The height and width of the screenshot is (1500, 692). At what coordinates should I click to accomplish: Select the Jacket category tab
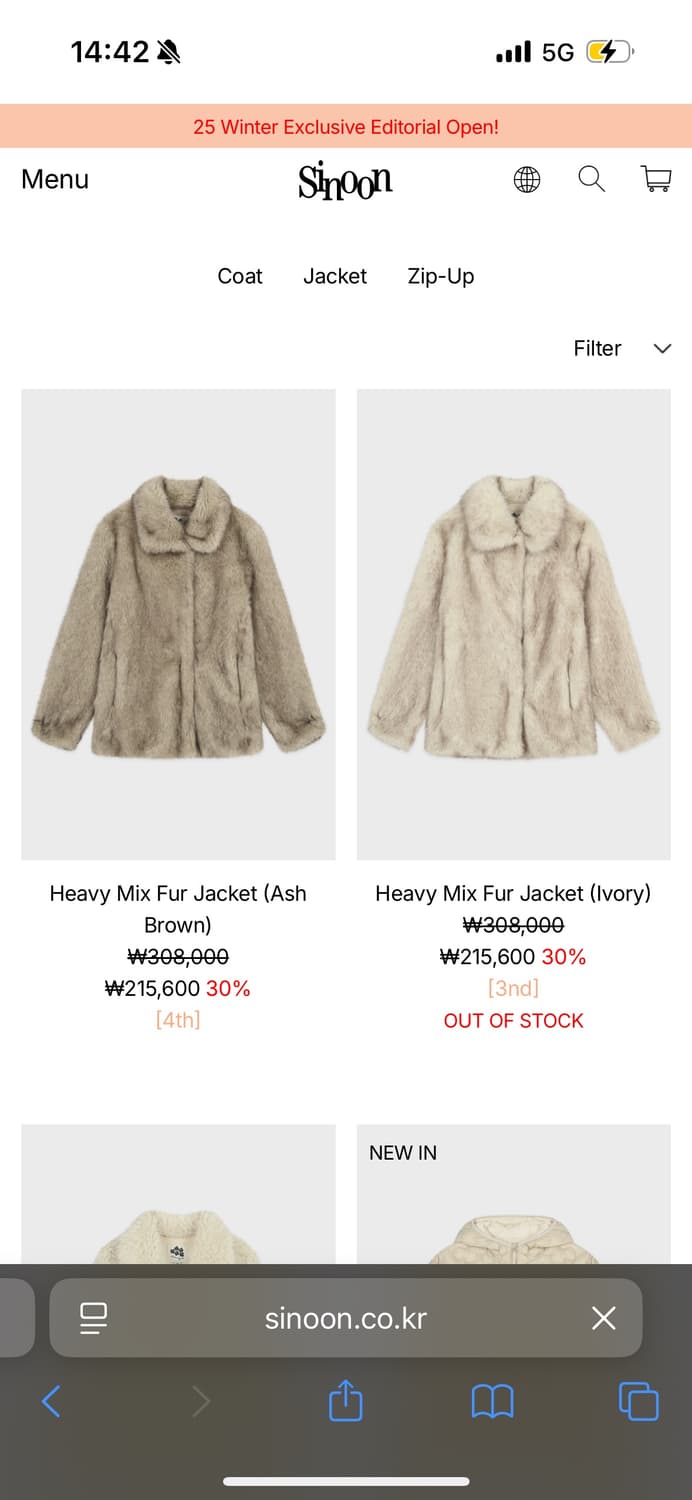click(x=335, y=276)
